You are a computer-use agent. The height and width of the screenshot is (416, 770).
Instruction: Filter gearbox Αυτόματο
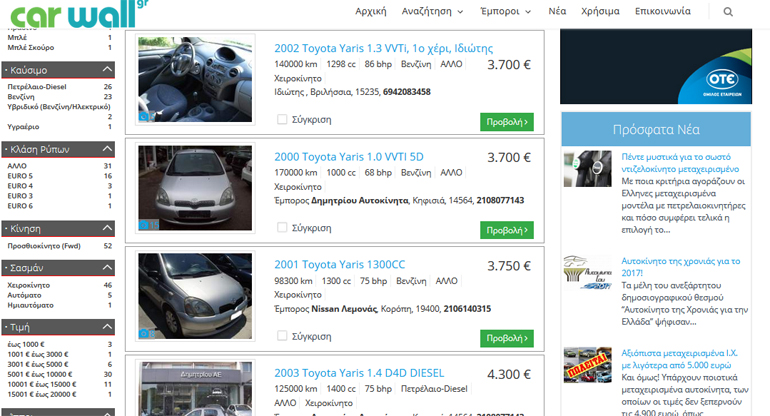coord(24,295)
